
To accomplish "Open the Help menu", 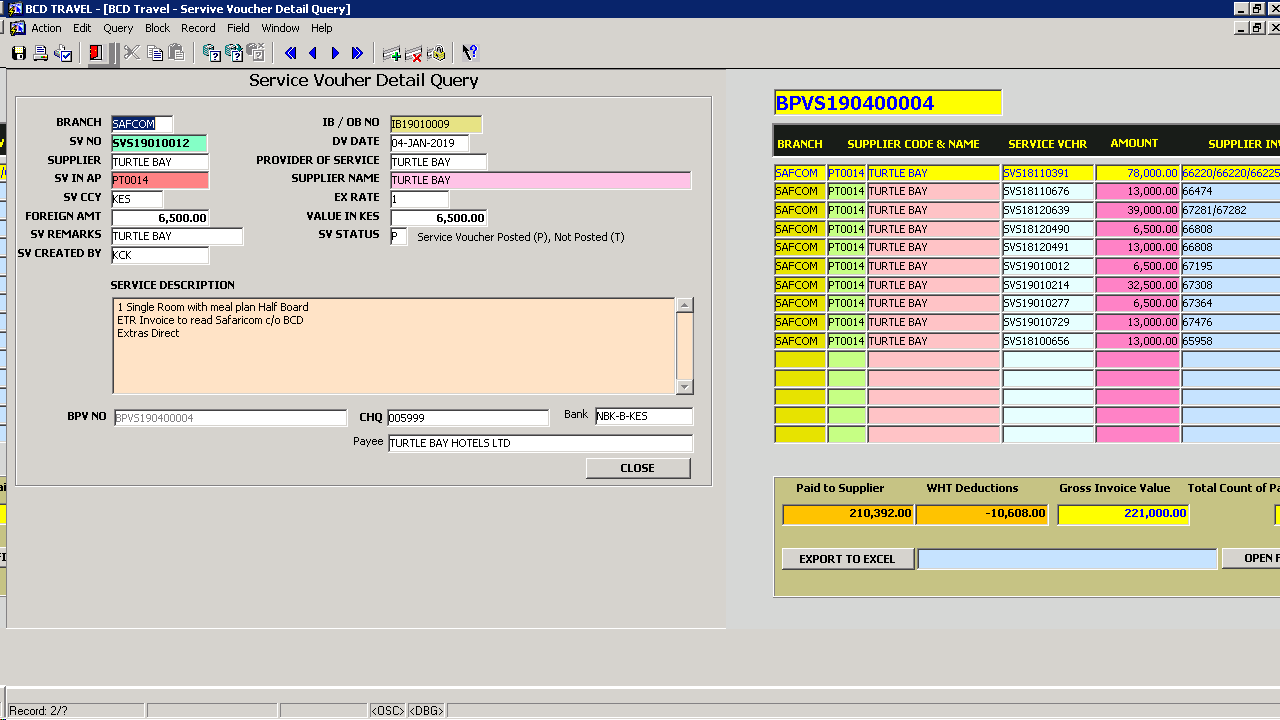I will pyautogui.click(x=321, y=28).
